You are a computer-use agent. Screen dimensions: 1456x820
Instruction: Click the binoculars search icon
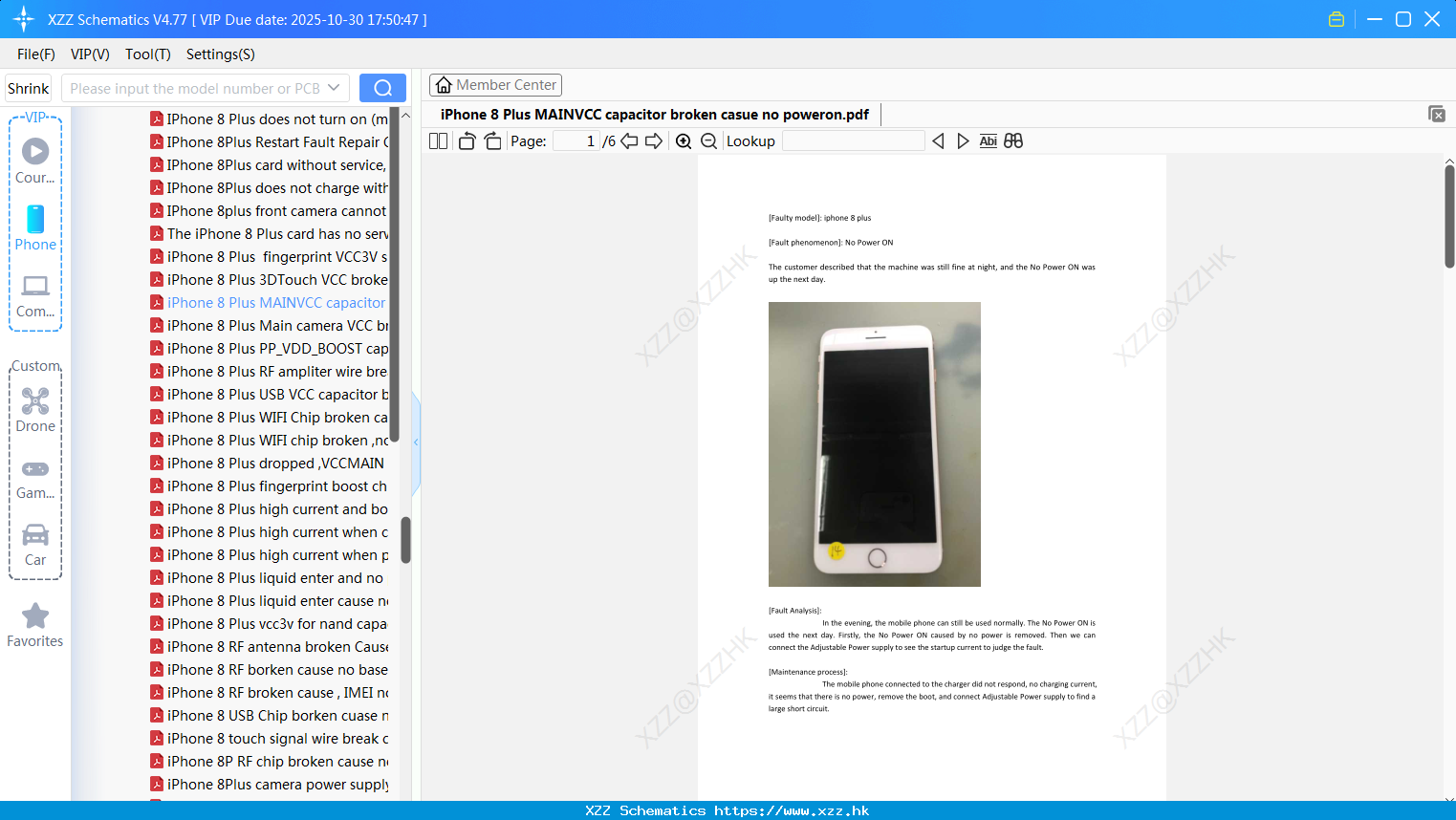[x=1013, y=141]
